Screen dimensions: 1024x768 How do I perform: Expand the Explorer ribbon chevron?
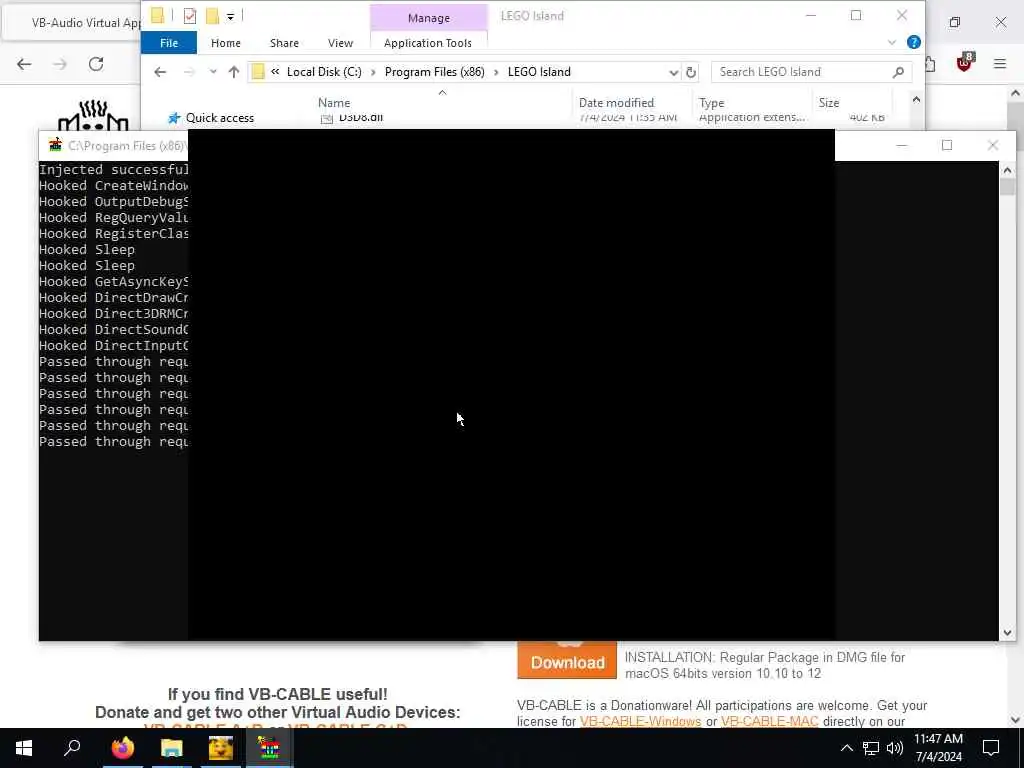coord(891,42)
